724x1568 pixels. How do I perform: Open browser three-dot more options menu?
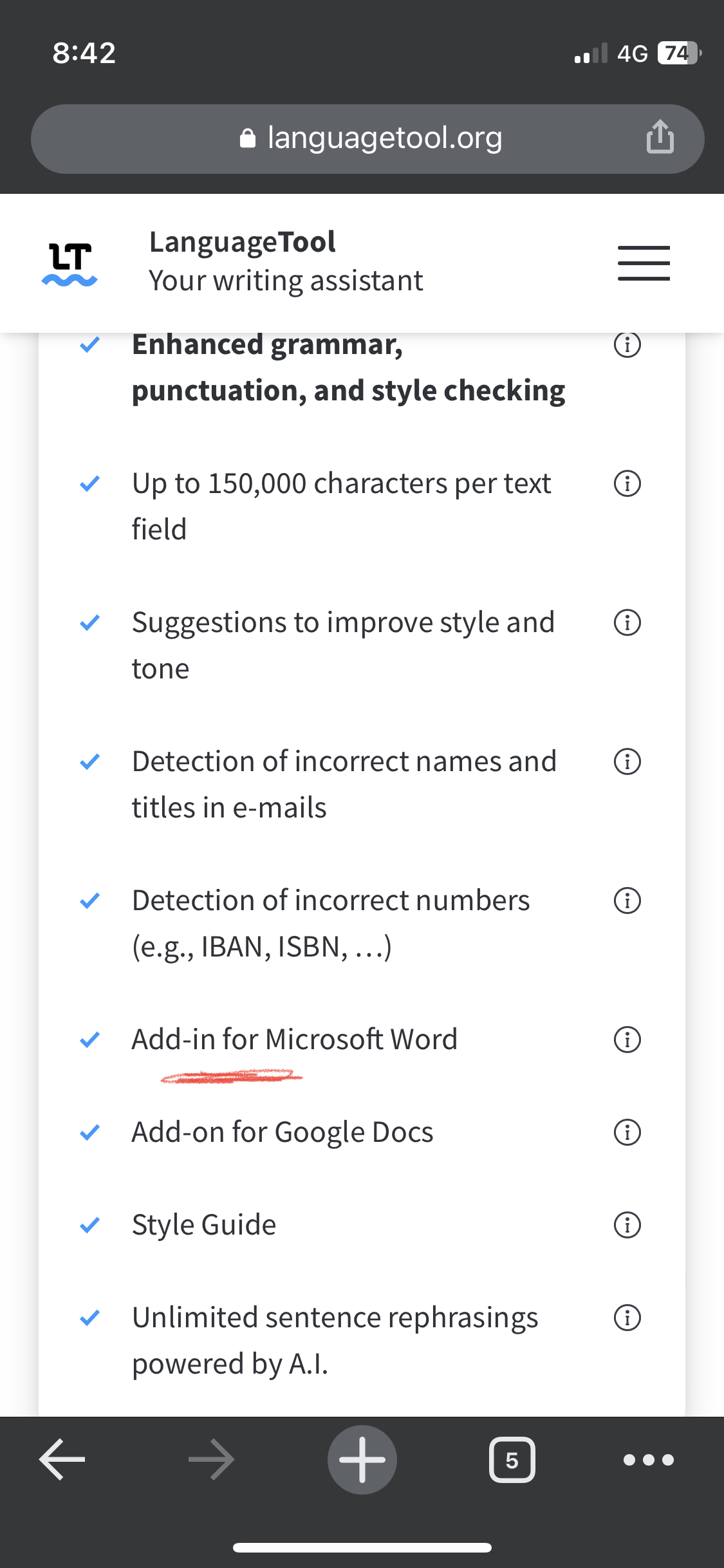648,1459
